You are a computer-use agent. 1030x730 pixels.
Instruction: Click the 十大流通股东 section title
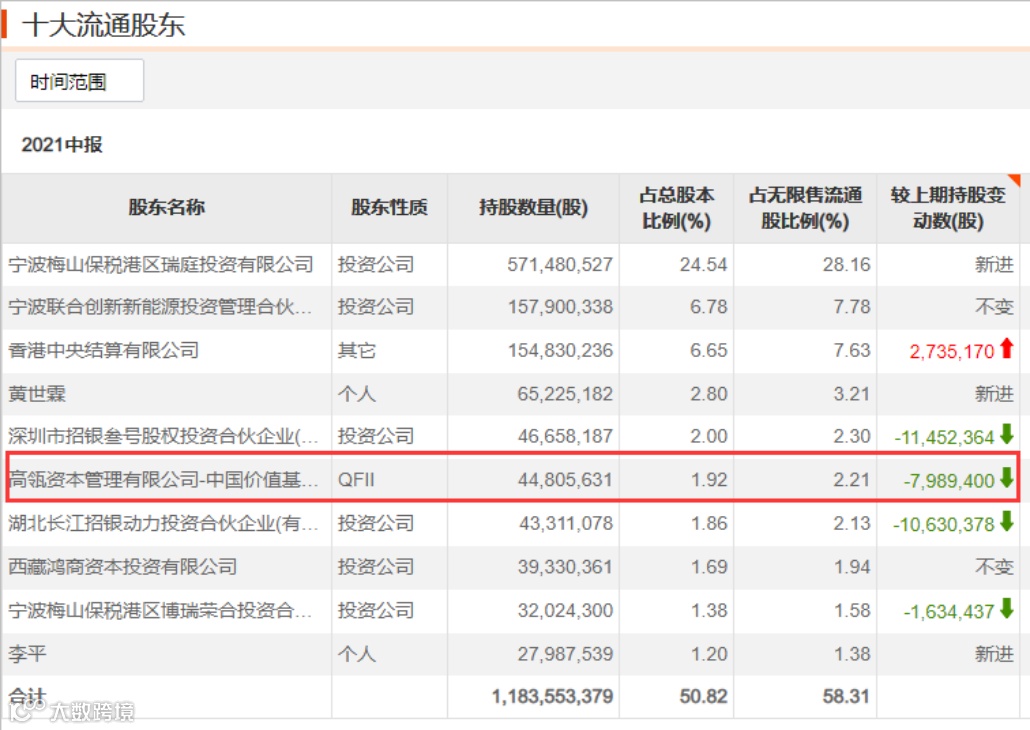(103, 25)
